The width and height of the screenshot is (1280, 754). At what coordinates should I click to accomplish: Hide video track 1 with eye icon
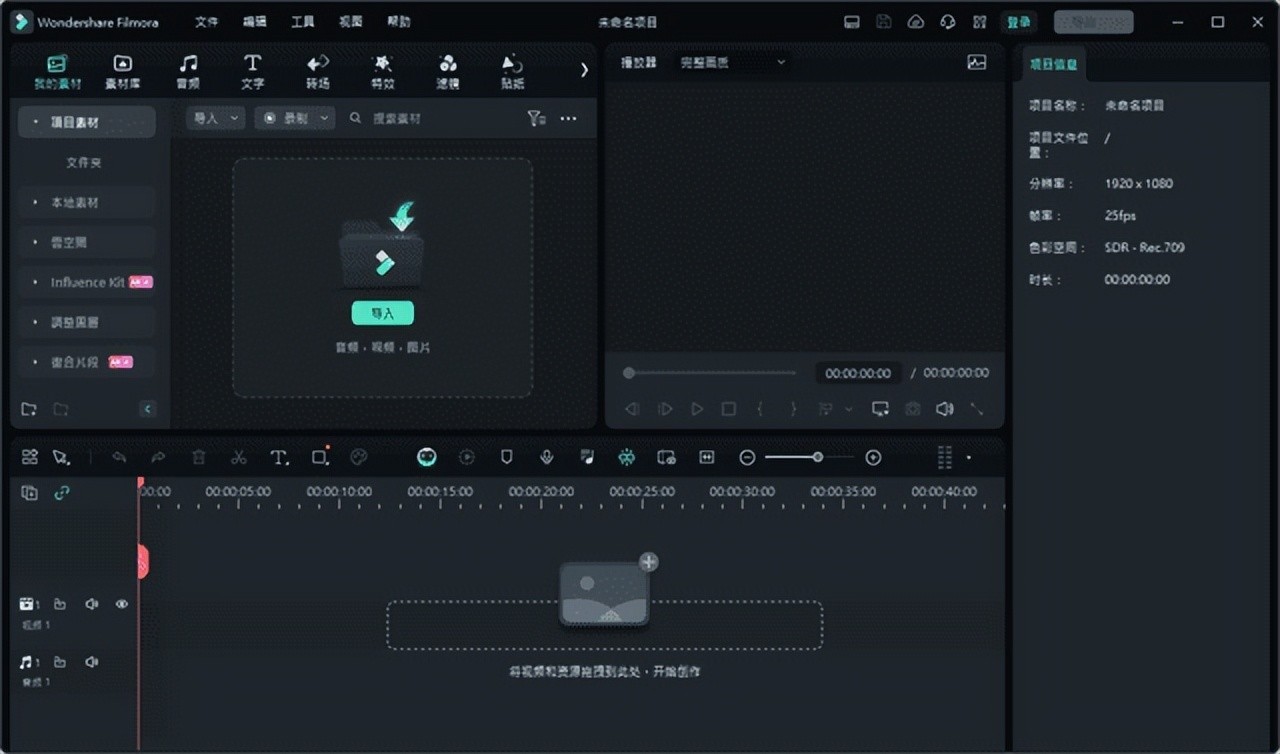pos(122,604)
